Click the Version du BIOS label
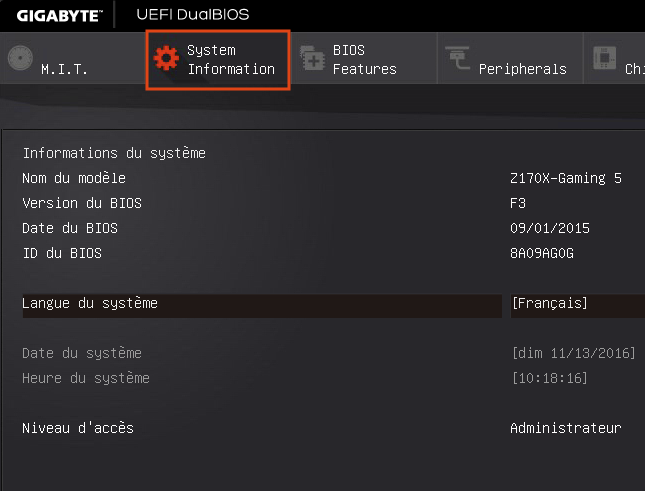645x491 pixels. pos(82,204)
